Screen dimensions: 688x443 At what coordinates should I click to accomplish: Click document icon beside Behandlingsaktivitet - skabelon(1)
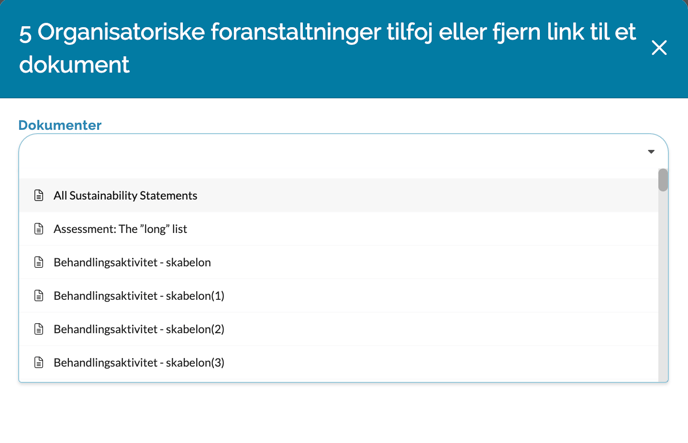tap(39, 296)
